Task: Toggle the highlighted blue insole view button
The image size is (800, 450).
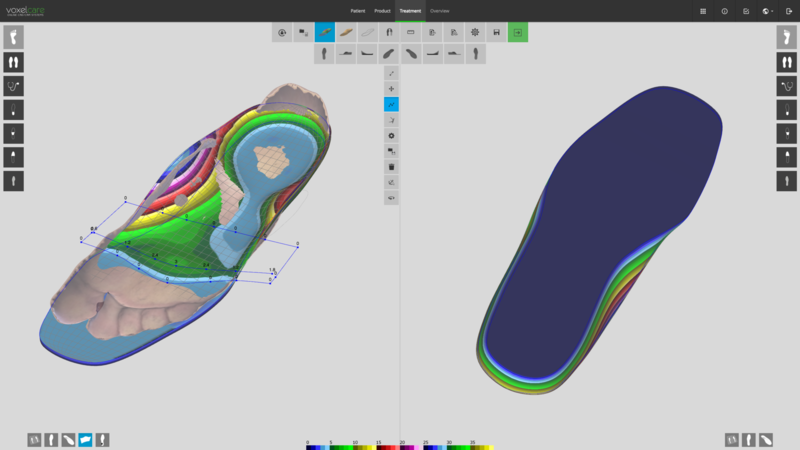Action: pyautogui.click(x=324, y=33)
